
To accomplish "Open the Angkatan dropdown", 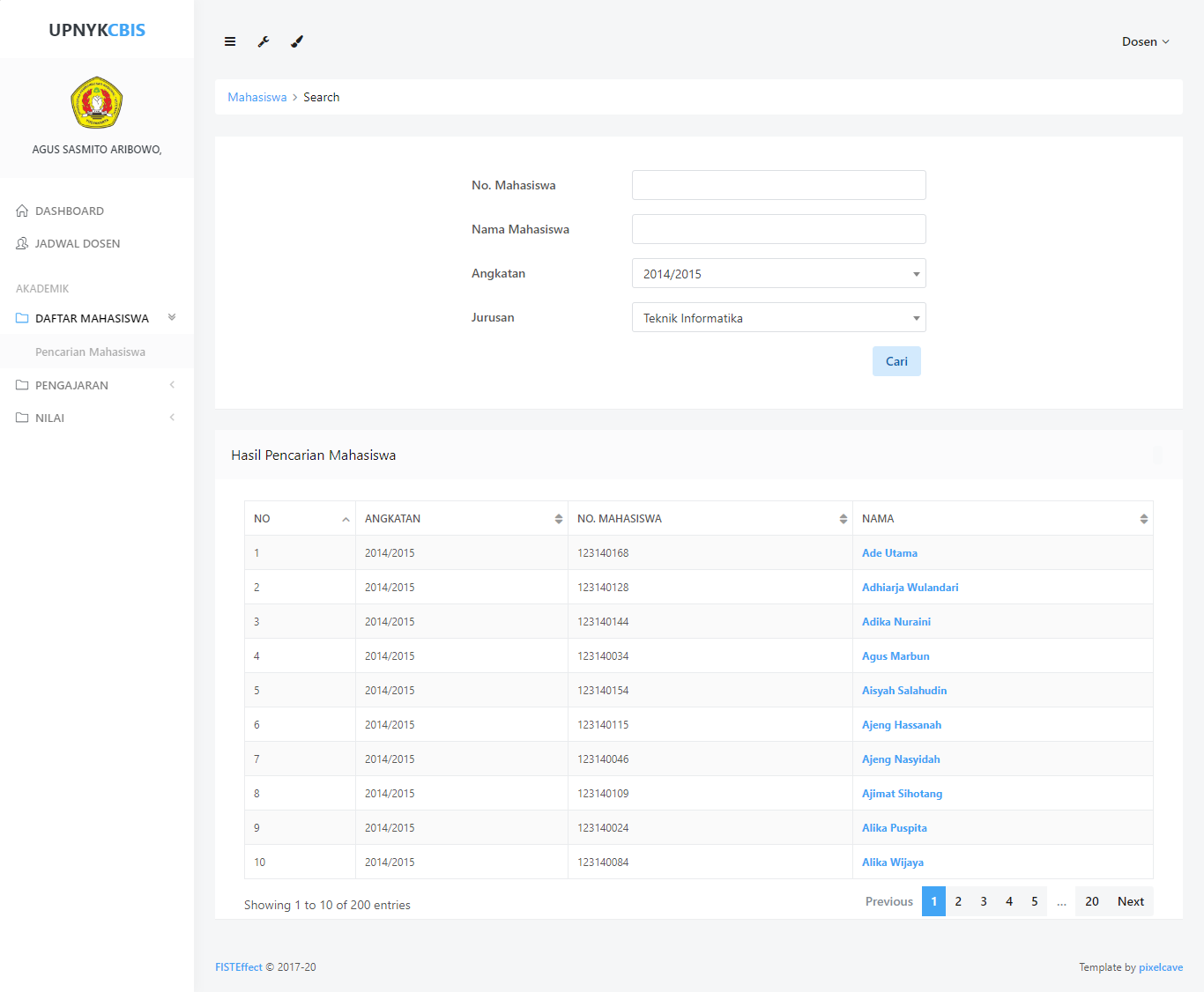I will 778,274.
